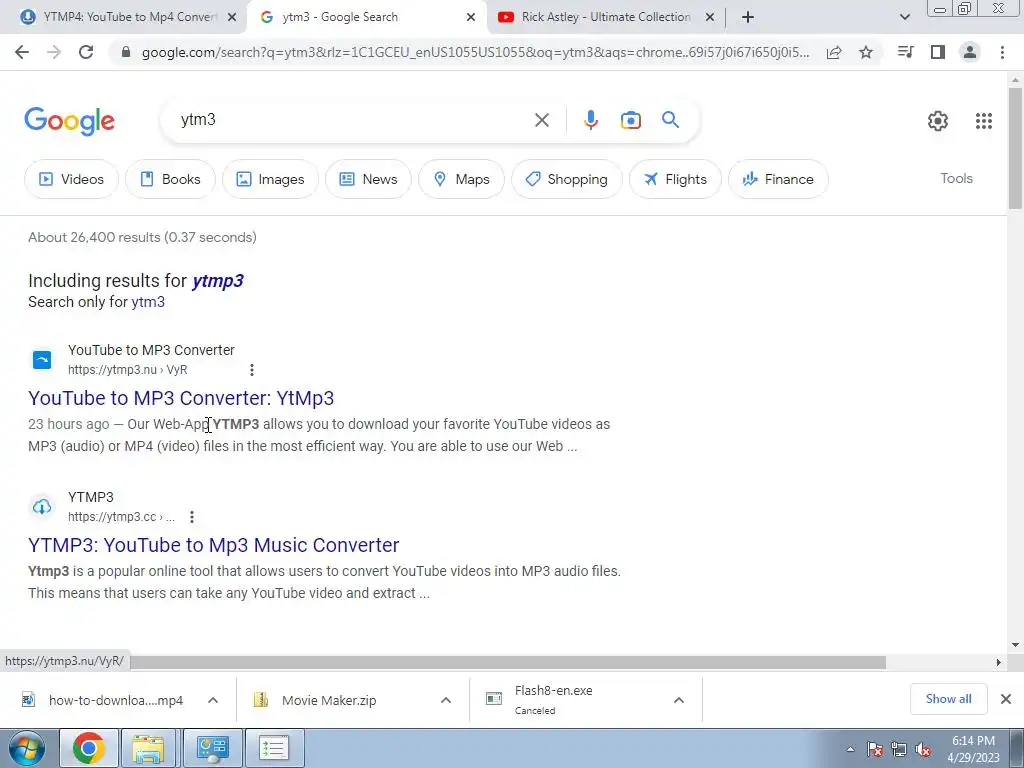Expand options for Movie Maker.zip download
Screen dimensions: 1024x768
pos(446,700)
